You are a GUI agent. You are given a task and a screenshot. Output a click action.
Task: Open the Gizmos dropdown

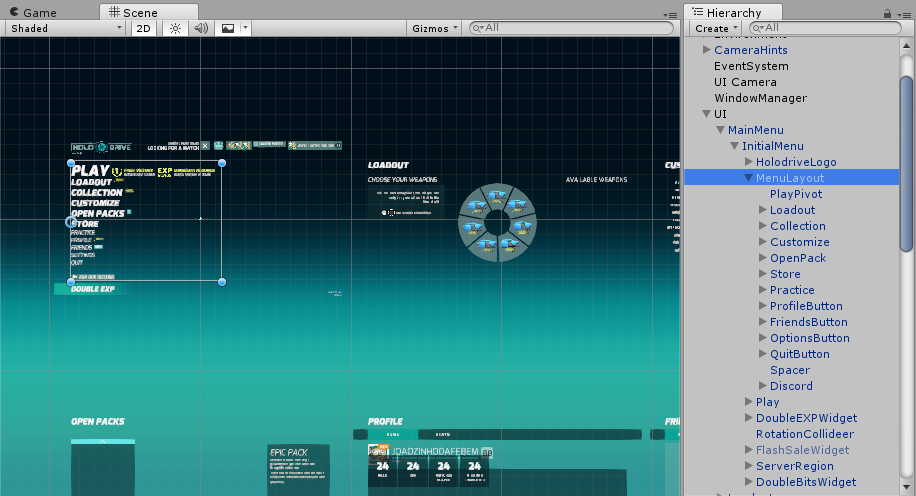point(434,28)
